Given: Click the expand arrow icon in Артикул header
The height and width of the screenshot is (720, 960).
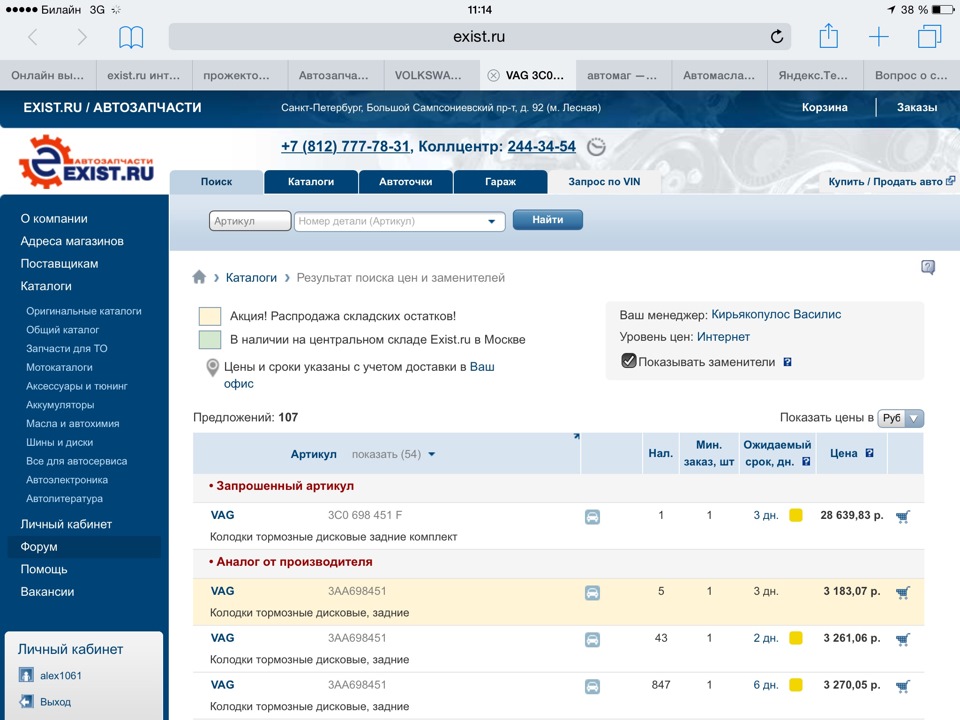Looking at the screenshot, I should [x=576, y=437].
